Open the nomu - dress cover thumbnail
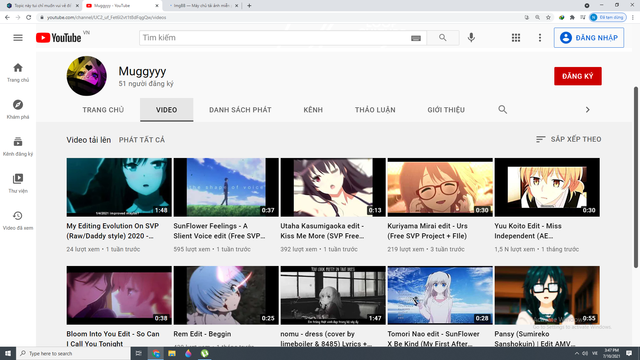The height and width of the screenshot is (360, 640). (x=333, y=295)
